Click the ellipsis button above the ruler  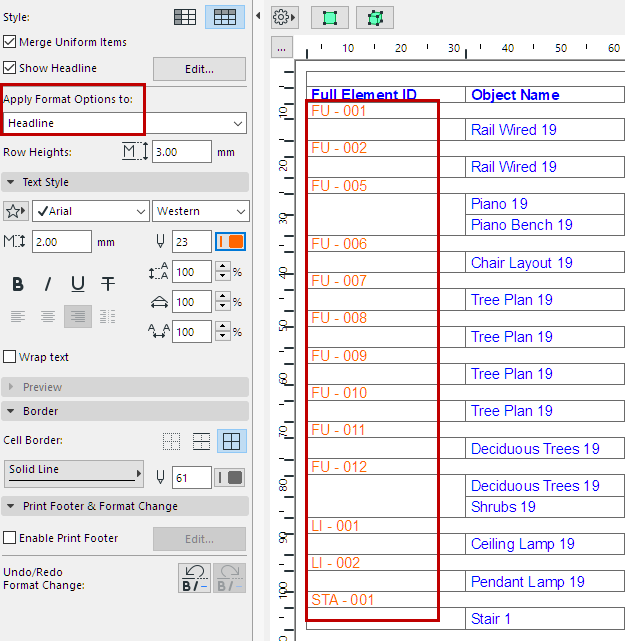pyautogui.click(x=282, y=48)
